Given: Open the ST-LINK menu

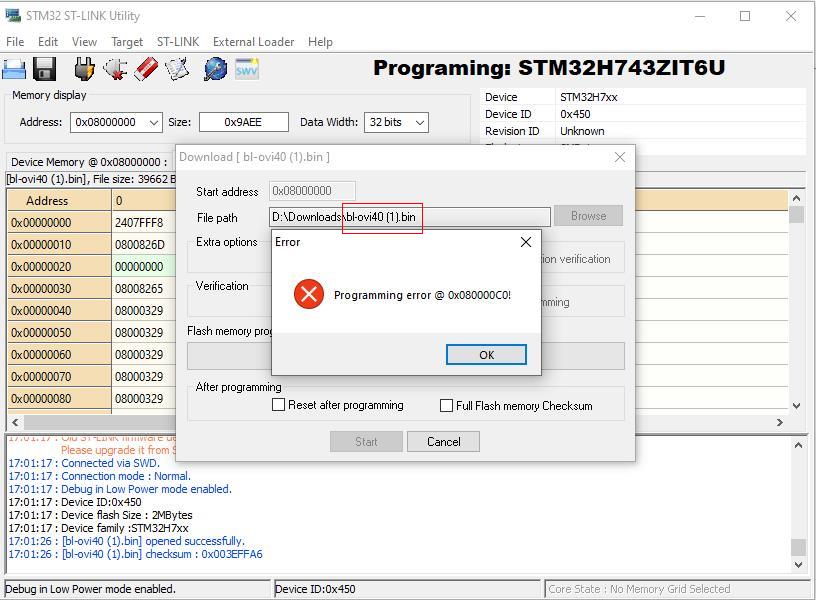Looking at the screenshot, I should 178,42.
